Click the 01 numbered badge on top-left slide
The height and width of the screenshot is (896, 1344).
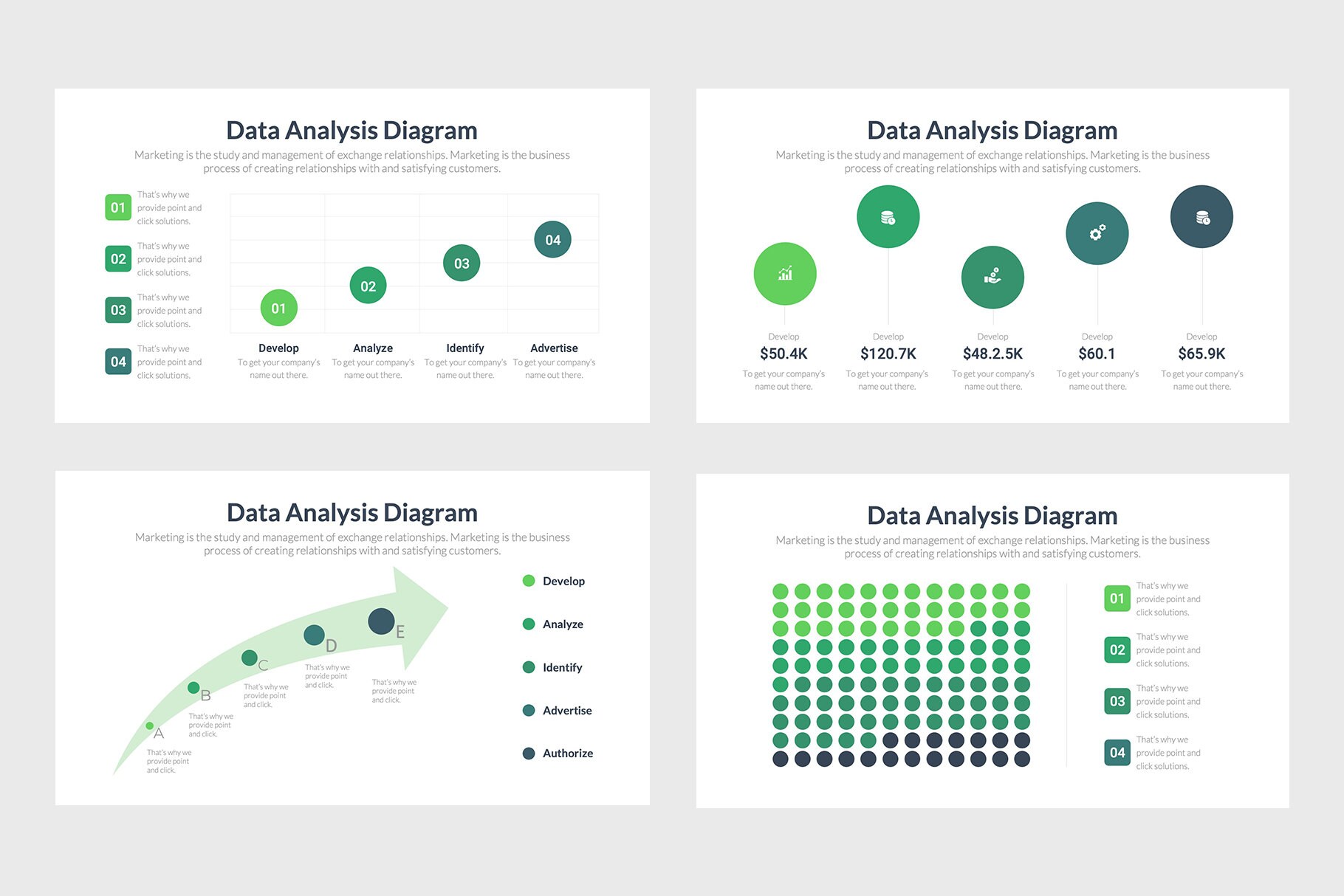(x=118, y=207)
